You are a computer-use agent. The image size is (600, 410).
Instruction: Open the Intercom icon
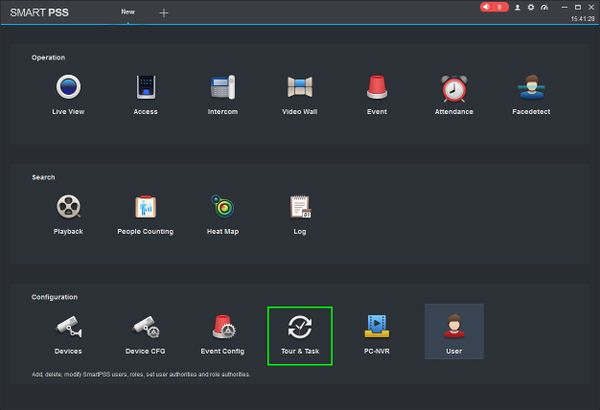click(x=222, y=89)
